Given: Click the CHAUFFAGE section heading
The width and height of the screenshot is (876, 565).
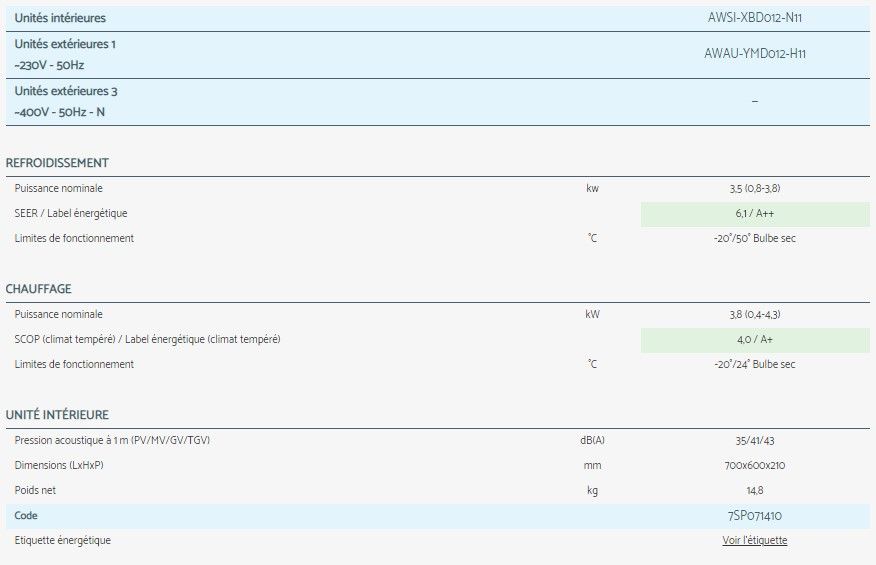Looking at the screenshot, I should point(39,289).
